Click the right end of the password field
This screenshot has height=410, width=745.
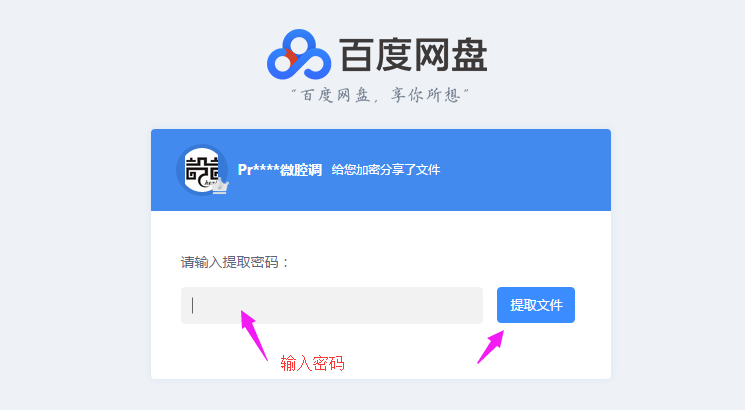click(x=468, y=305)
